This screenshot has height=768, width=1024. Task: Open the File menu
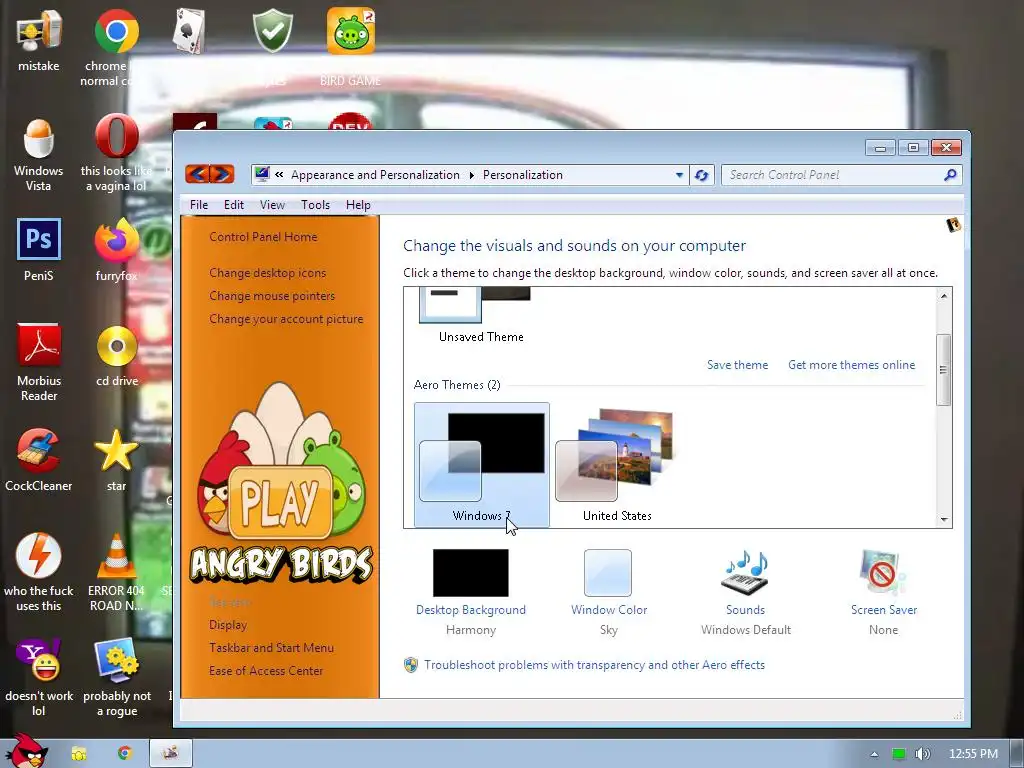(x=199, y=204)
